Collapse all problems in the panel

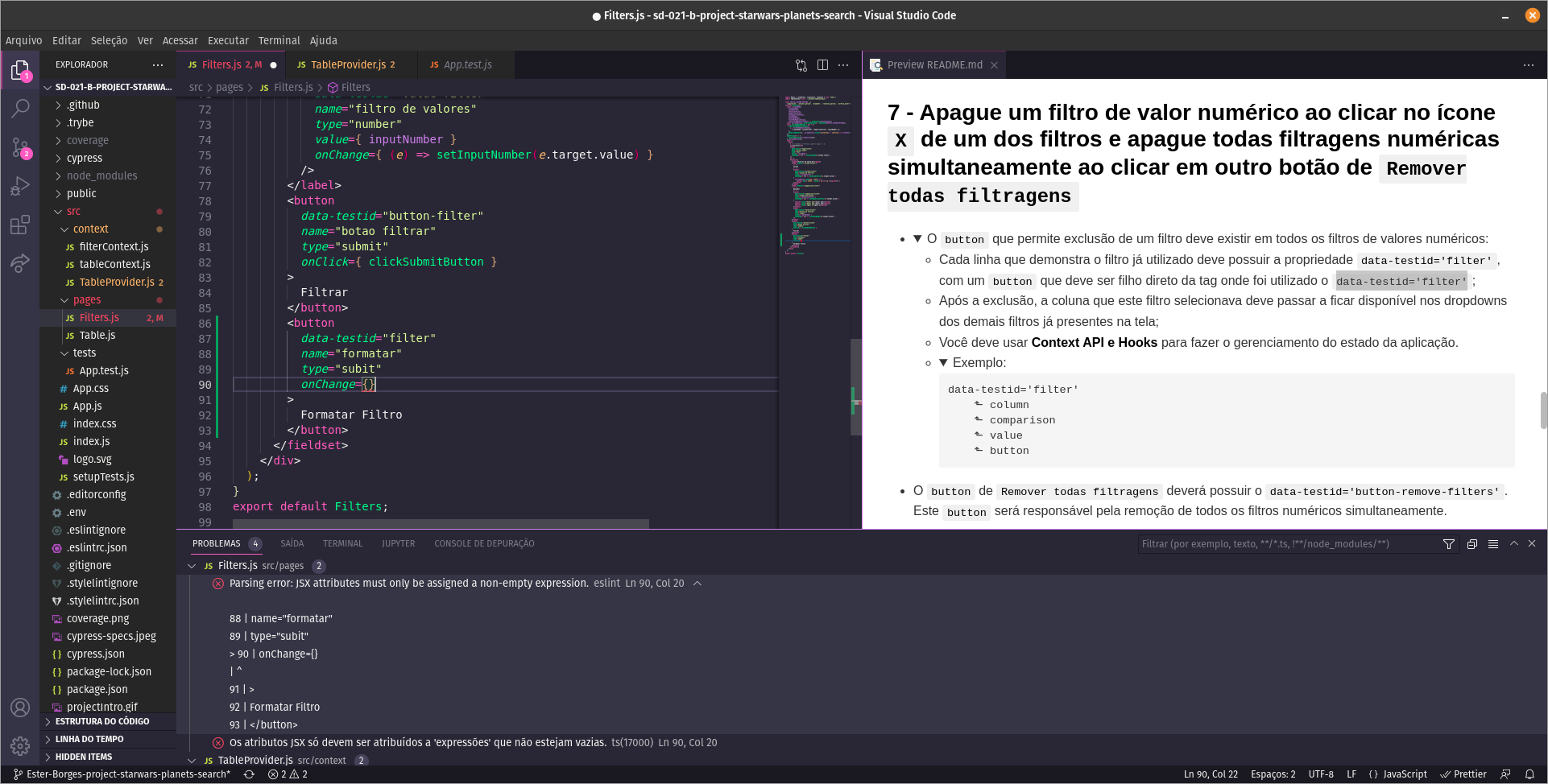1472,544
